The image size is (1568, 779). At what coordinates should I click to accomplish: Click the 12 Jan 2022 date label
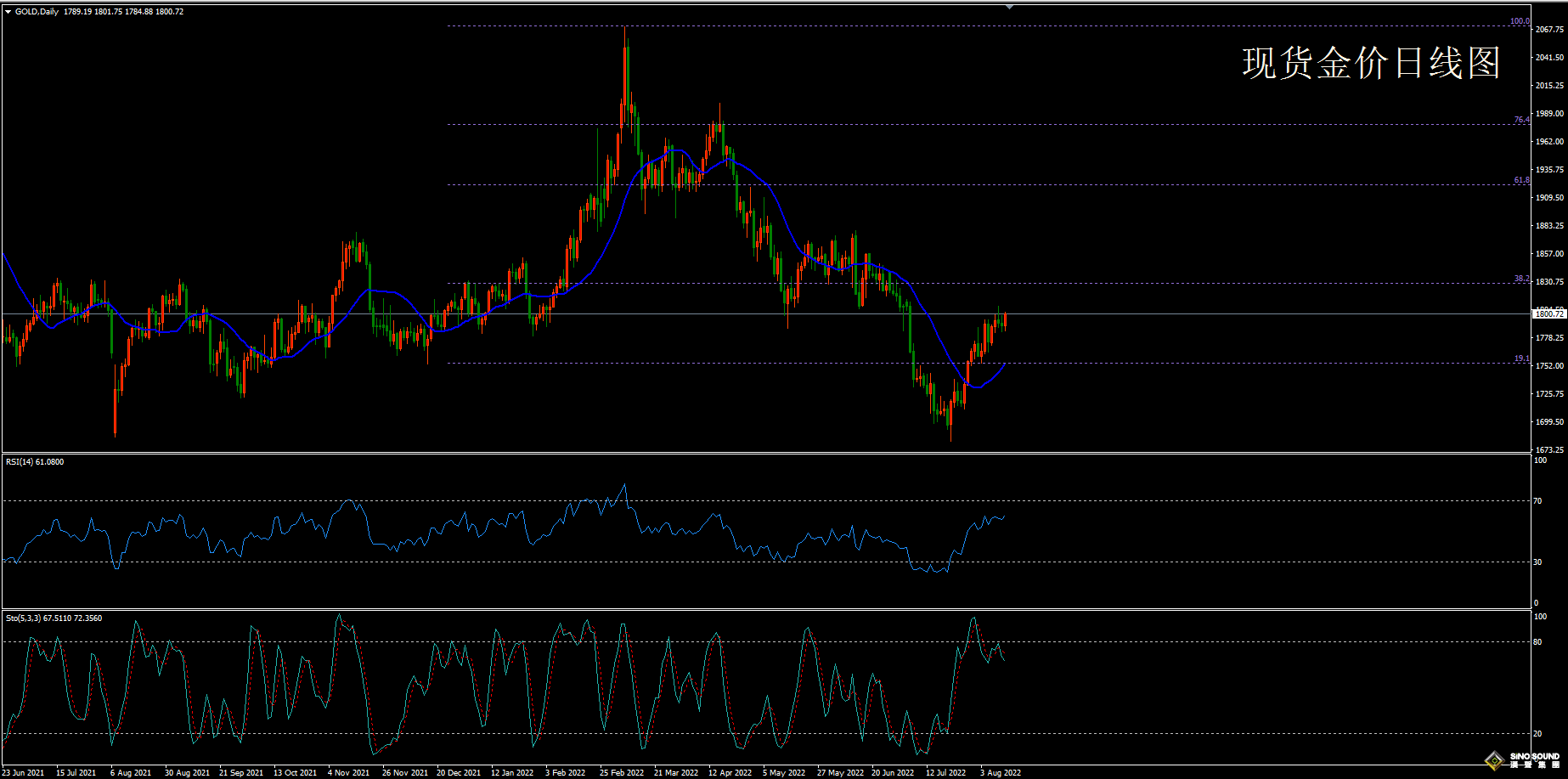512,773
